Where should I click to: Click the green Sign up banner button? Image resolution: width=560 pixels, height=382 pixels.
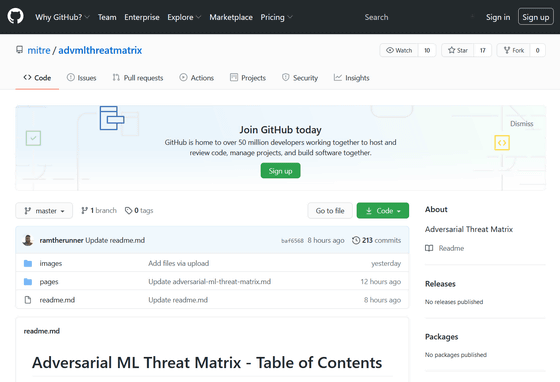tap(280, 171)
